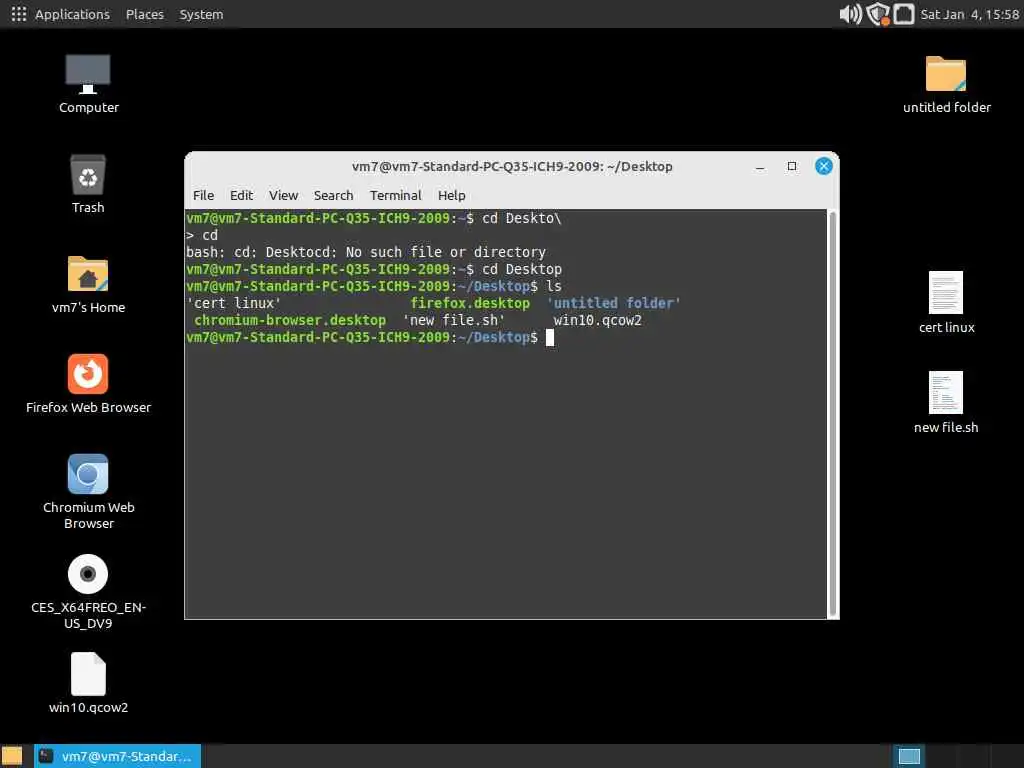This screenshot has width=1024, height=768.
Task: Click the 'No such file or directory' error line
Action: coord(366,252)
